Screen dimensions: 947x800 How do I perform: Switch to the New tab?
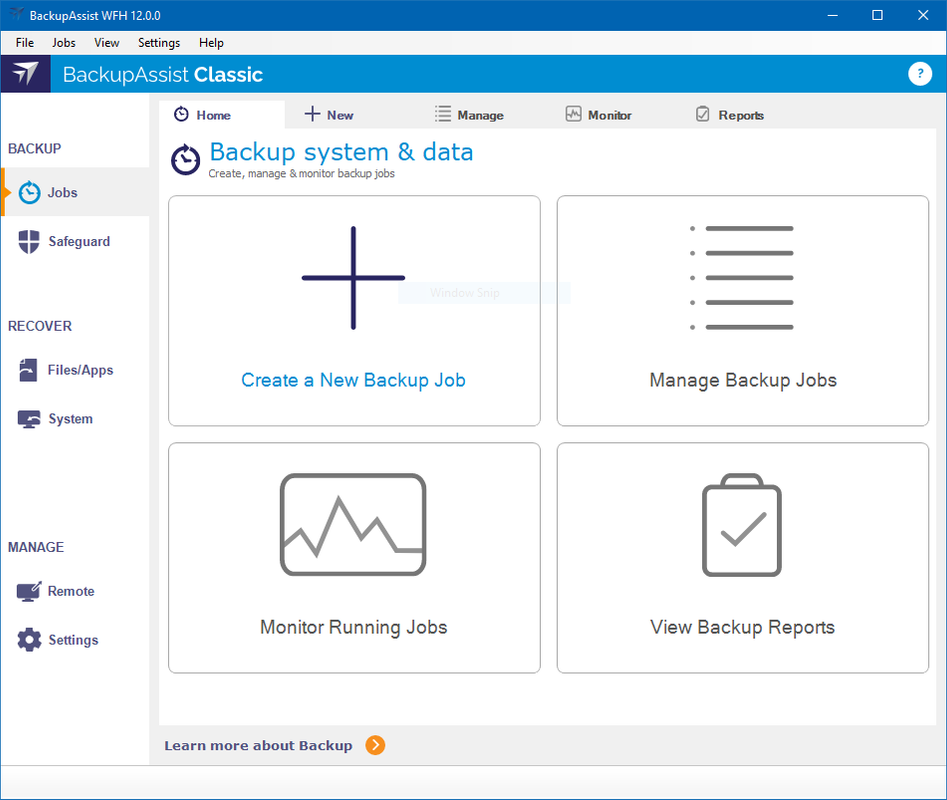click(x=340, y=115)
